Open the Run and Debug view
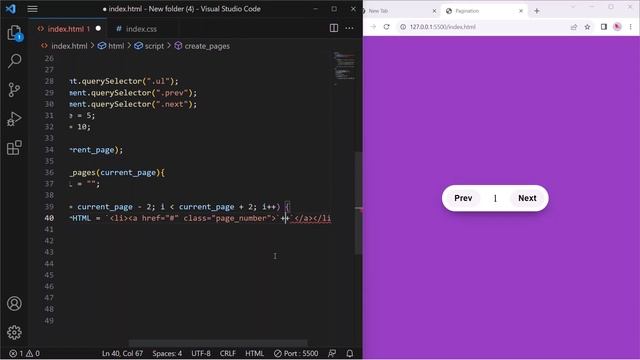The image size is (640, 360). 14,119
